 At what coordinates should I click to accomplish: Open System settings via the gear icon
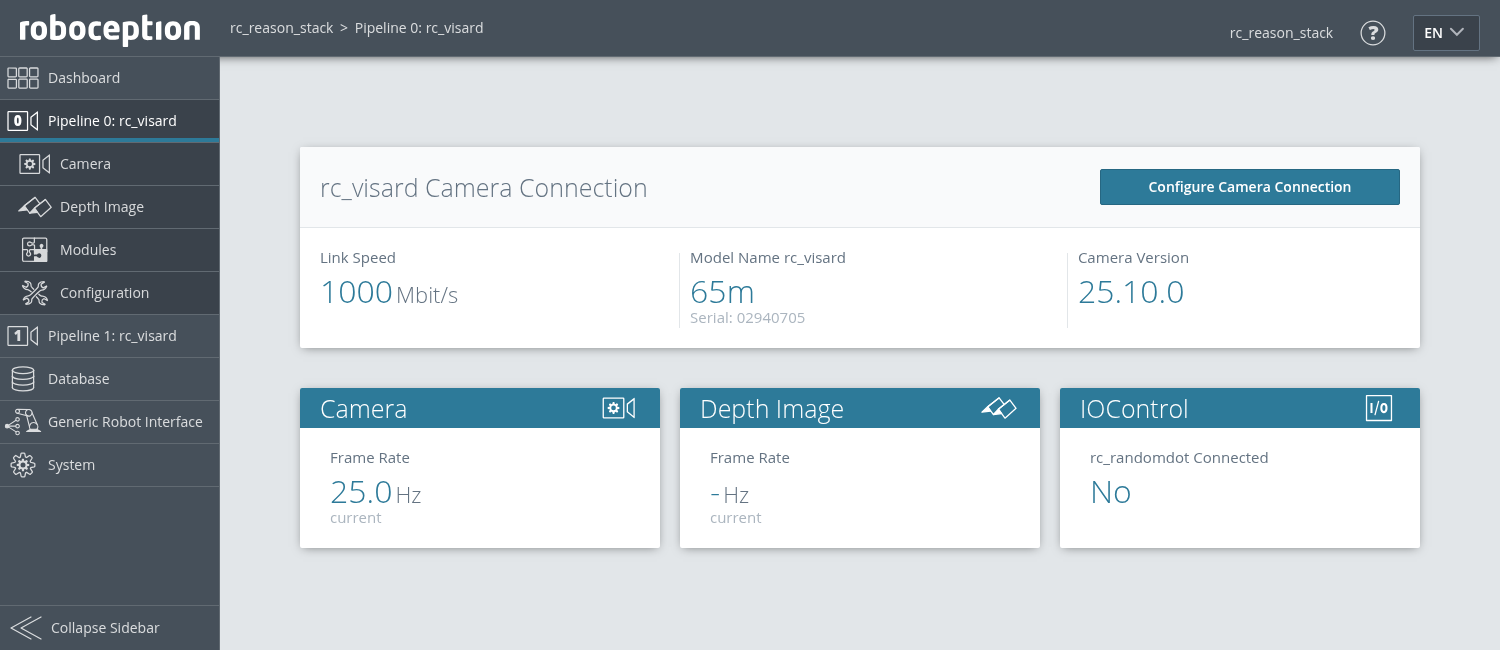pos(23,465)
